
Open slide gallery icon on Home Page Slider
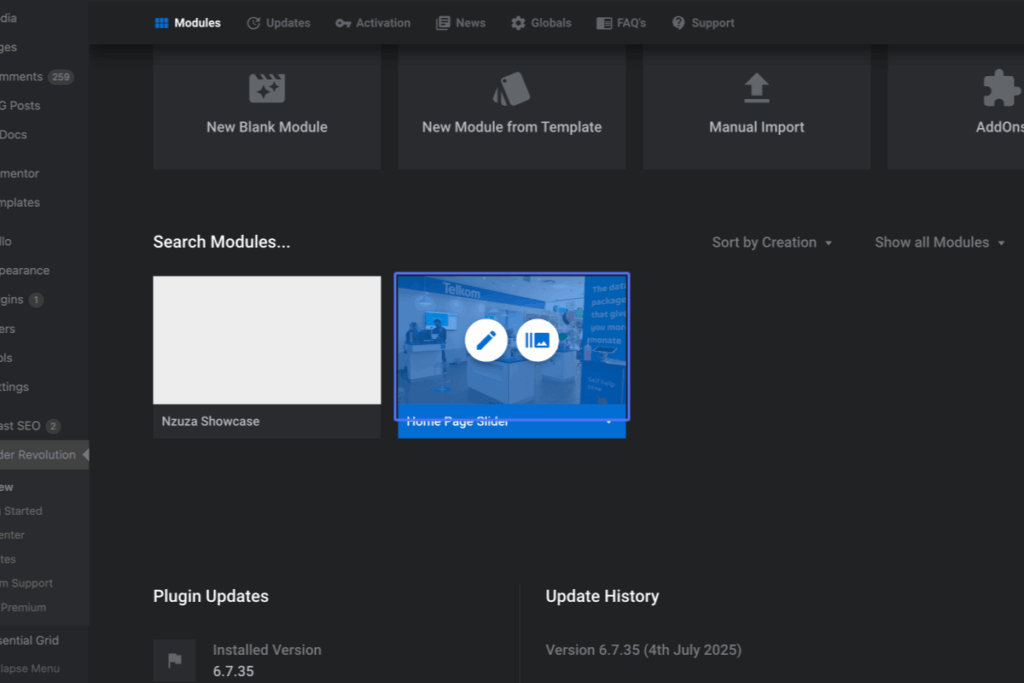pos(537,340)
